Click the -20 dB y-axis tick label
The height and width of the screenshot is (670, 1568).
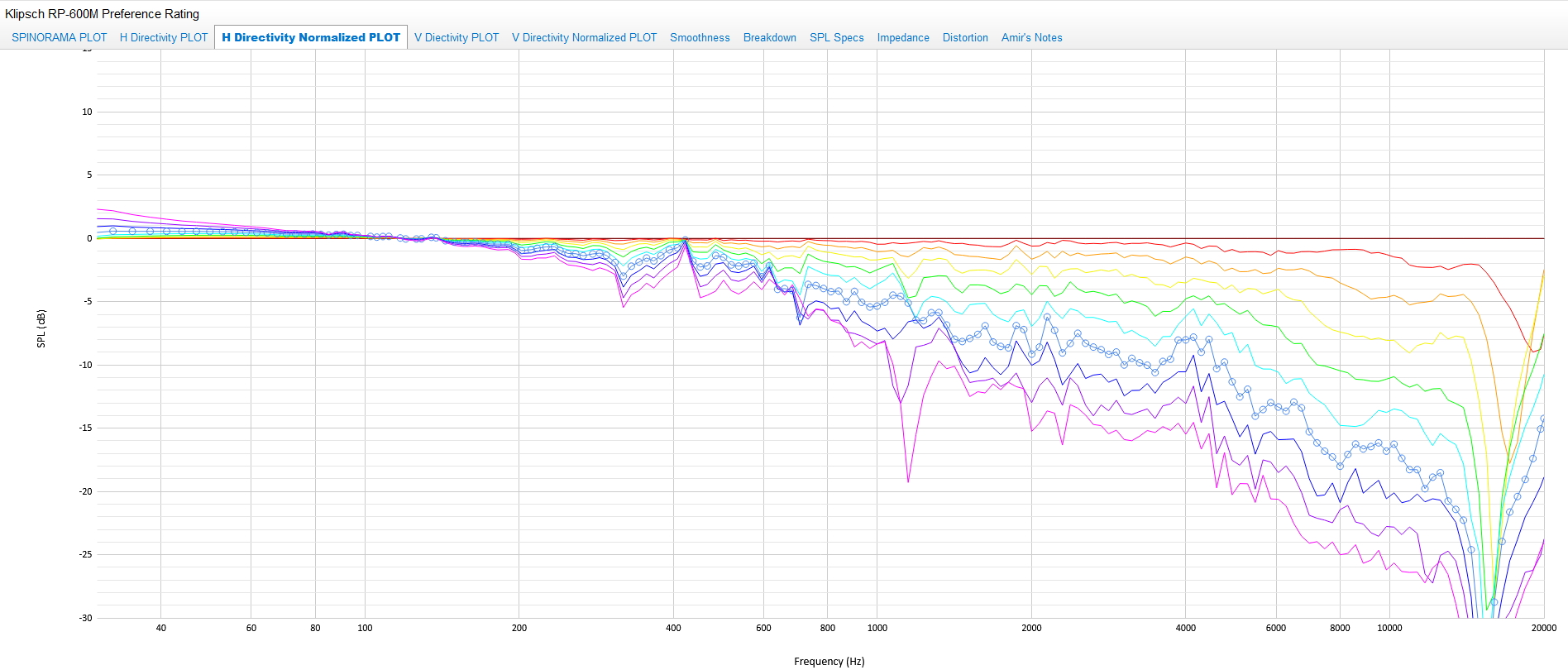[86, 491]
